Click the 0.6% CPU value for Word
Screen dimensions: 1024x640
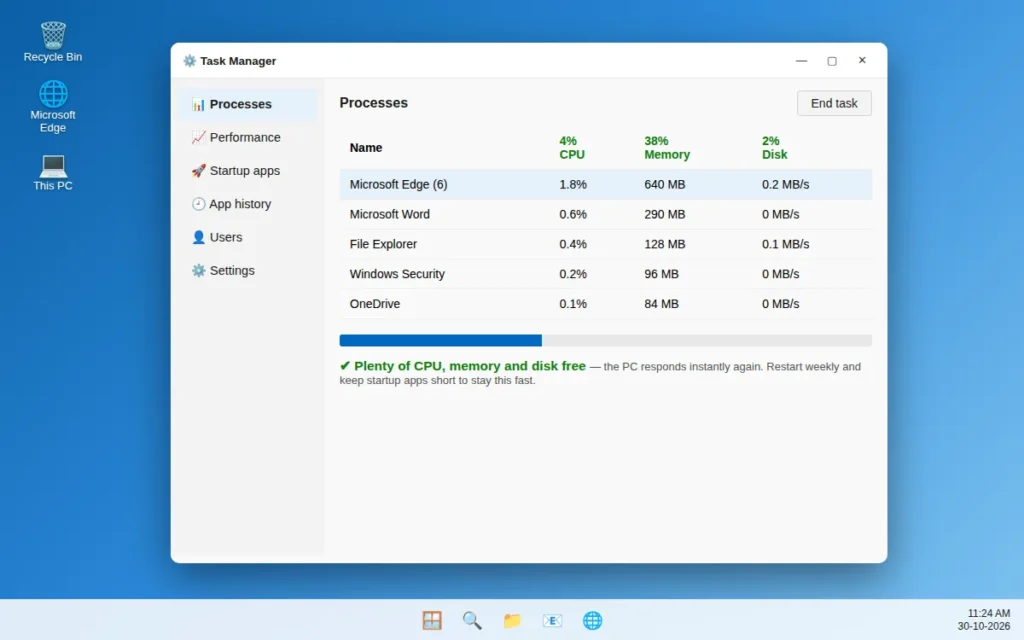pyautogui.click(x=573, y=214)
